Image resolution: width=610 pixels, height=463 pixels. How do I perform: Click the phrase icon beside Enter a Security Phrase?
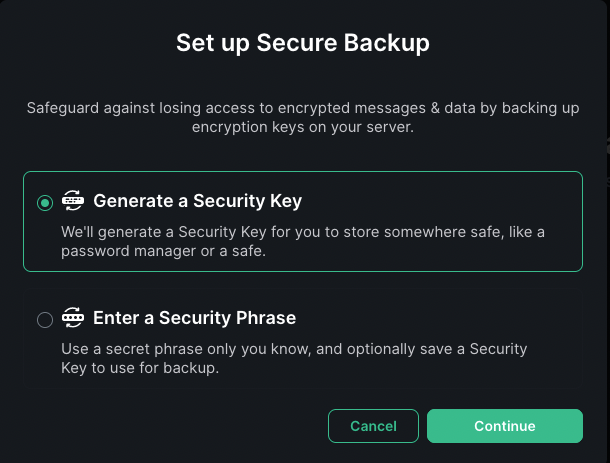[x=73, y=317]
